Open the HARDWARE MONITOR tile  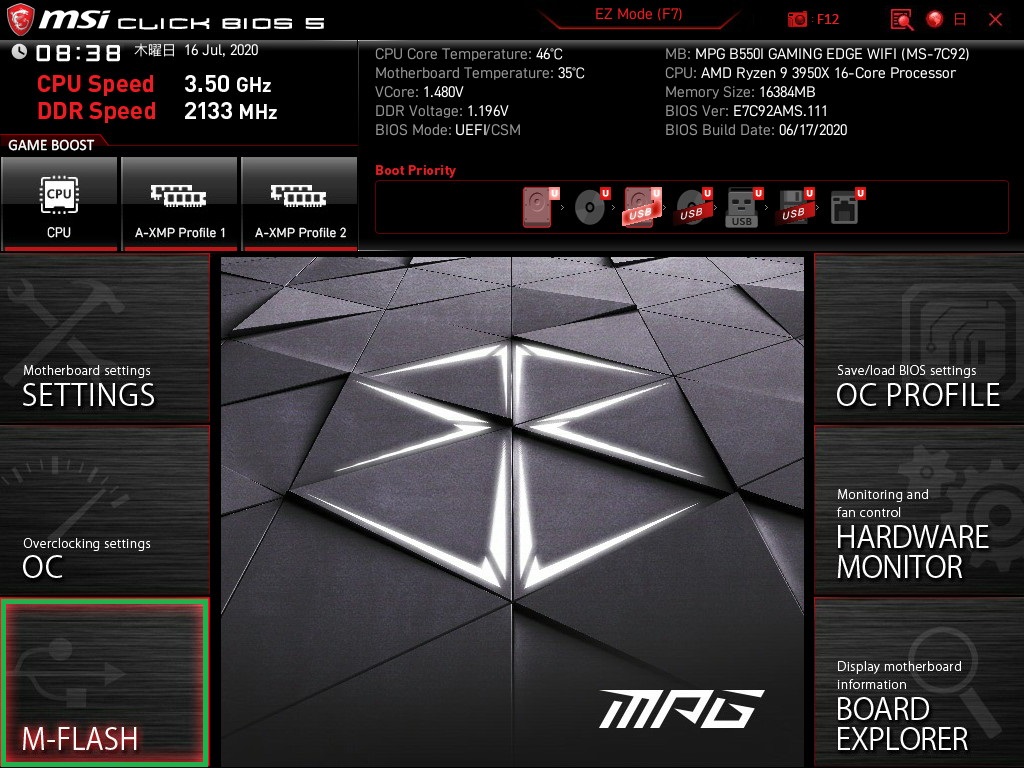click(919, 510)
